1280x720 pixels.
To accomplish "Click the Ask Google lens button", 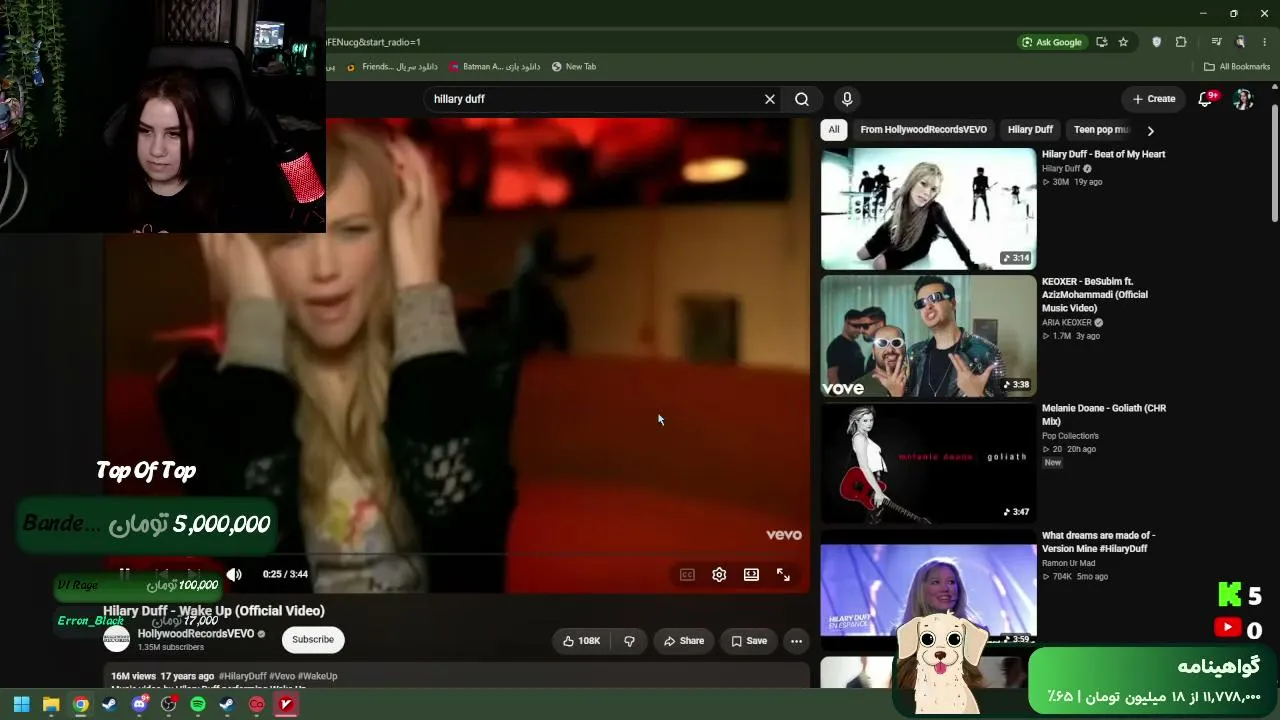I will click(1051, 42).
